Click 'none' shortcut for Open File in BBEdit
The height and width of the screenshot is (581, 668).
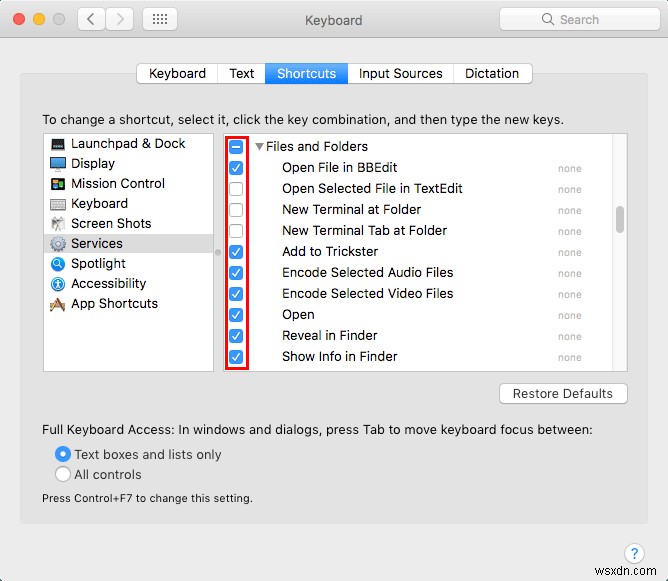(x=570, y=169)
